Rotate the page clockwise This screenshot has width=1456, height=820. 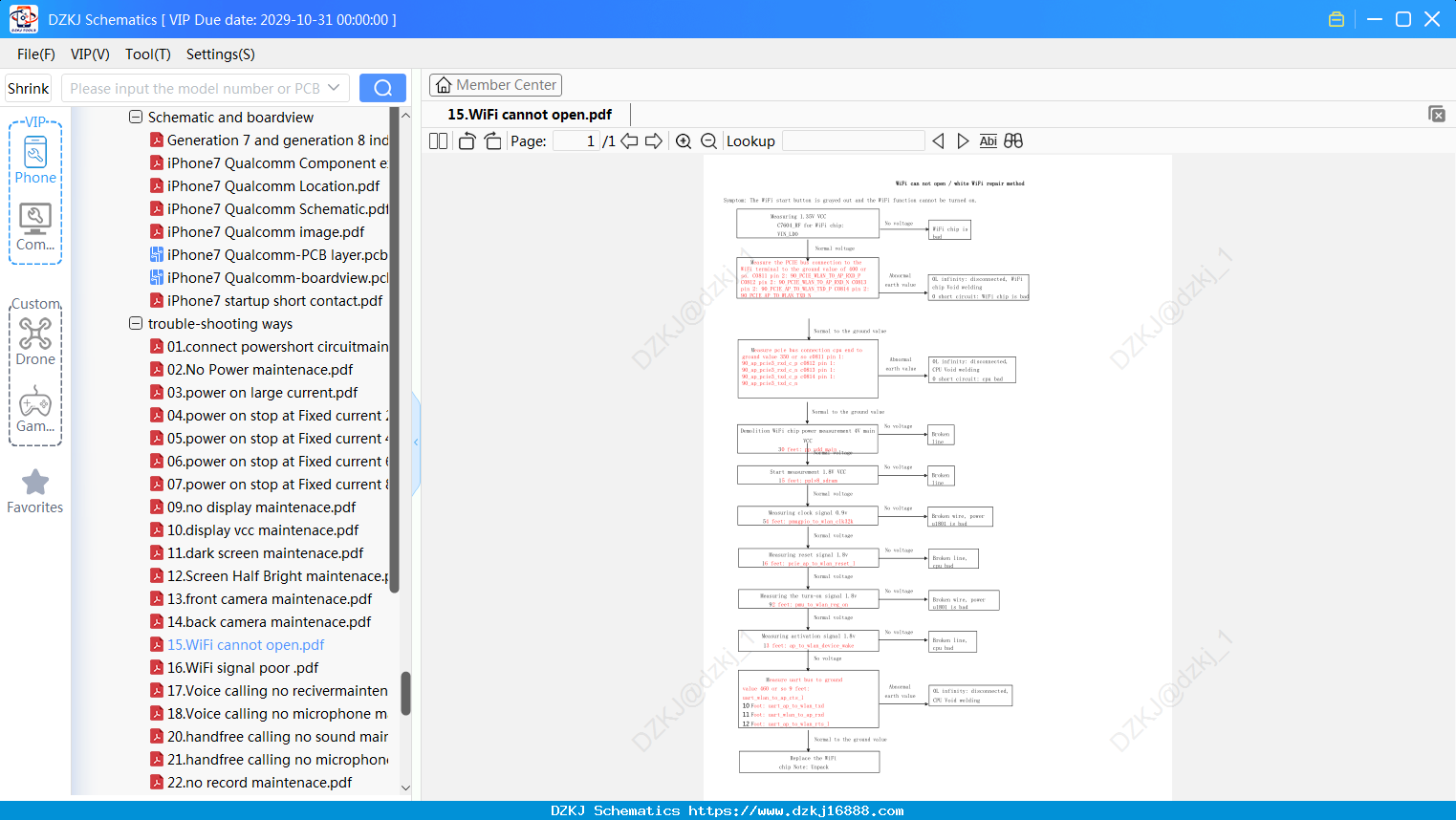pyautogui.click(x=492, y=141)
